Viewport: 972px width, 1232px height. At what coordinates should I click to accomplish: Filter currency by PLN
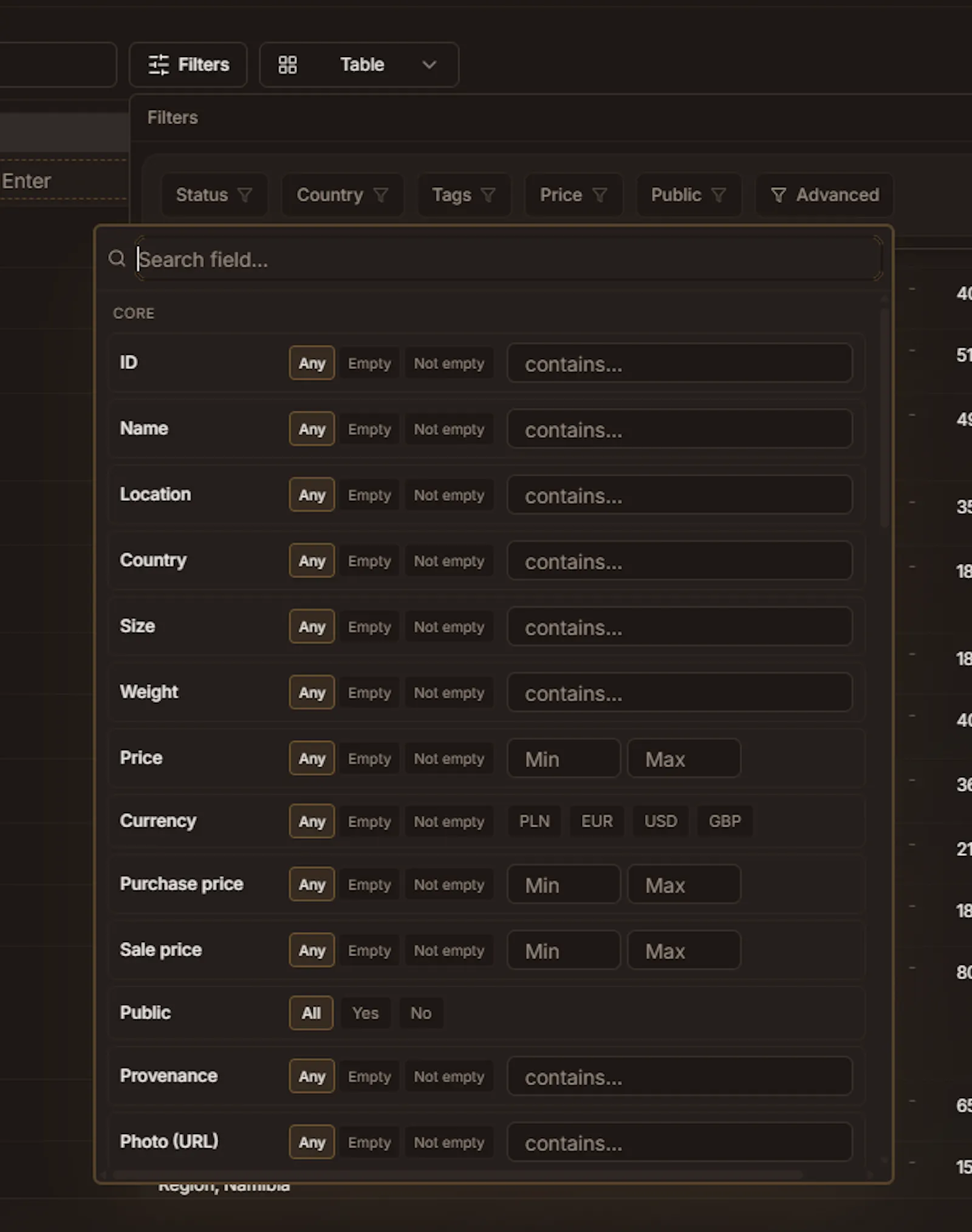(x=535, y=822)
